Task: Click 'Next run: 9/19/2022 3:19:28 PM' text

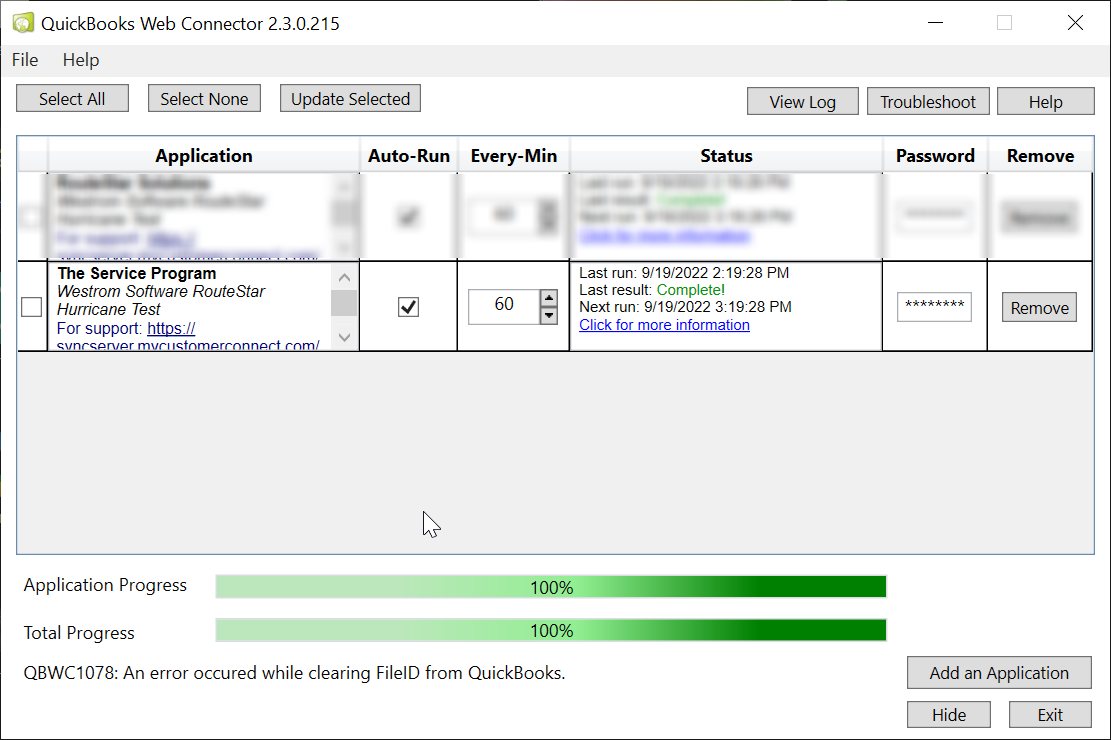Action: [x=685, y=307]
